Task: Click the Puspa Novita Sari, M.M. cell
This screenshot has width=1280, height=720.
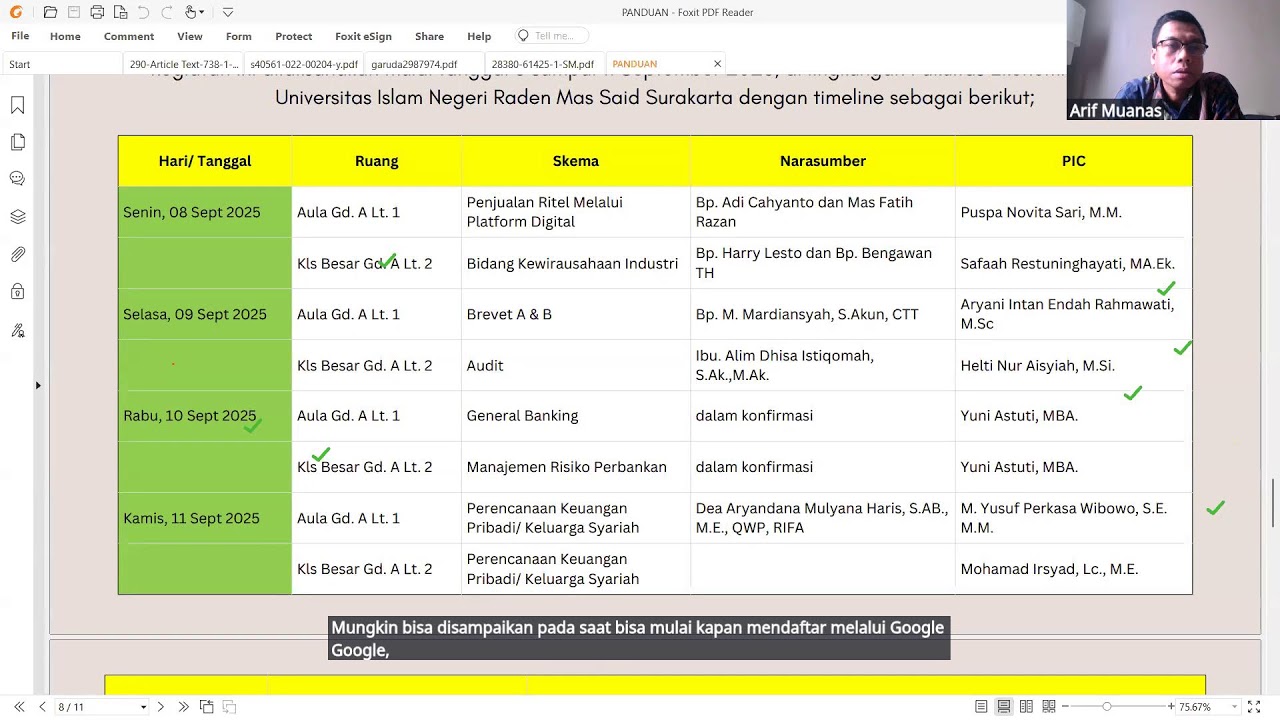Action: [x=1073, y=212]
